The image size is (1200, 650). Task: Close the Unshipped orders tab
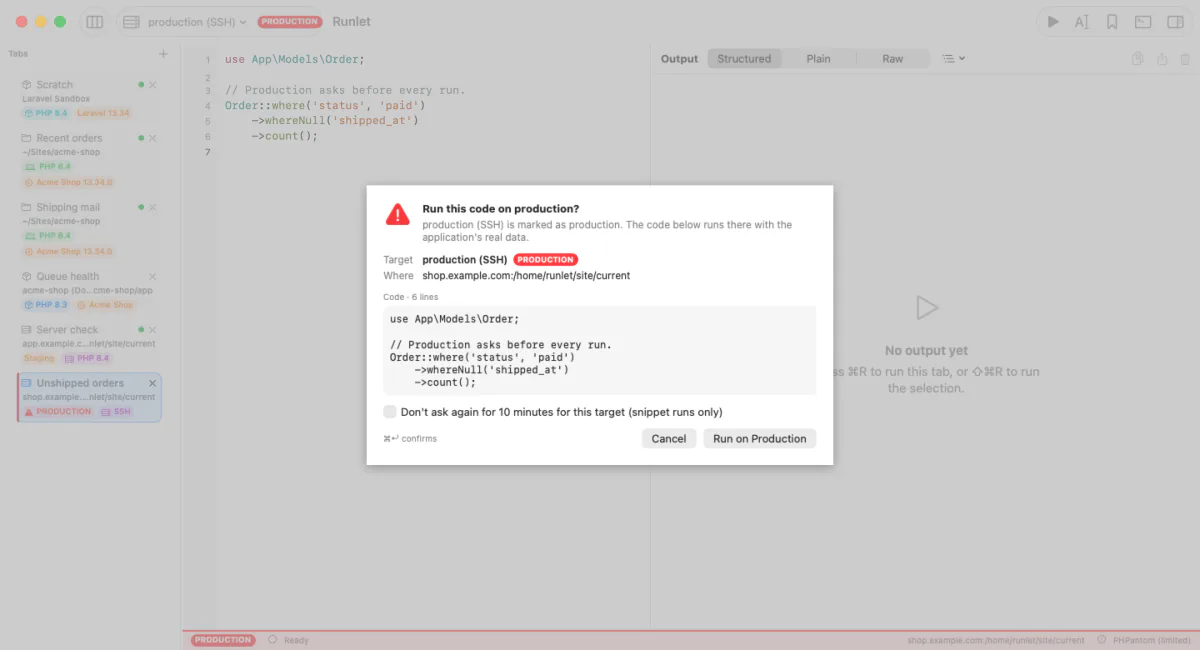153,383
